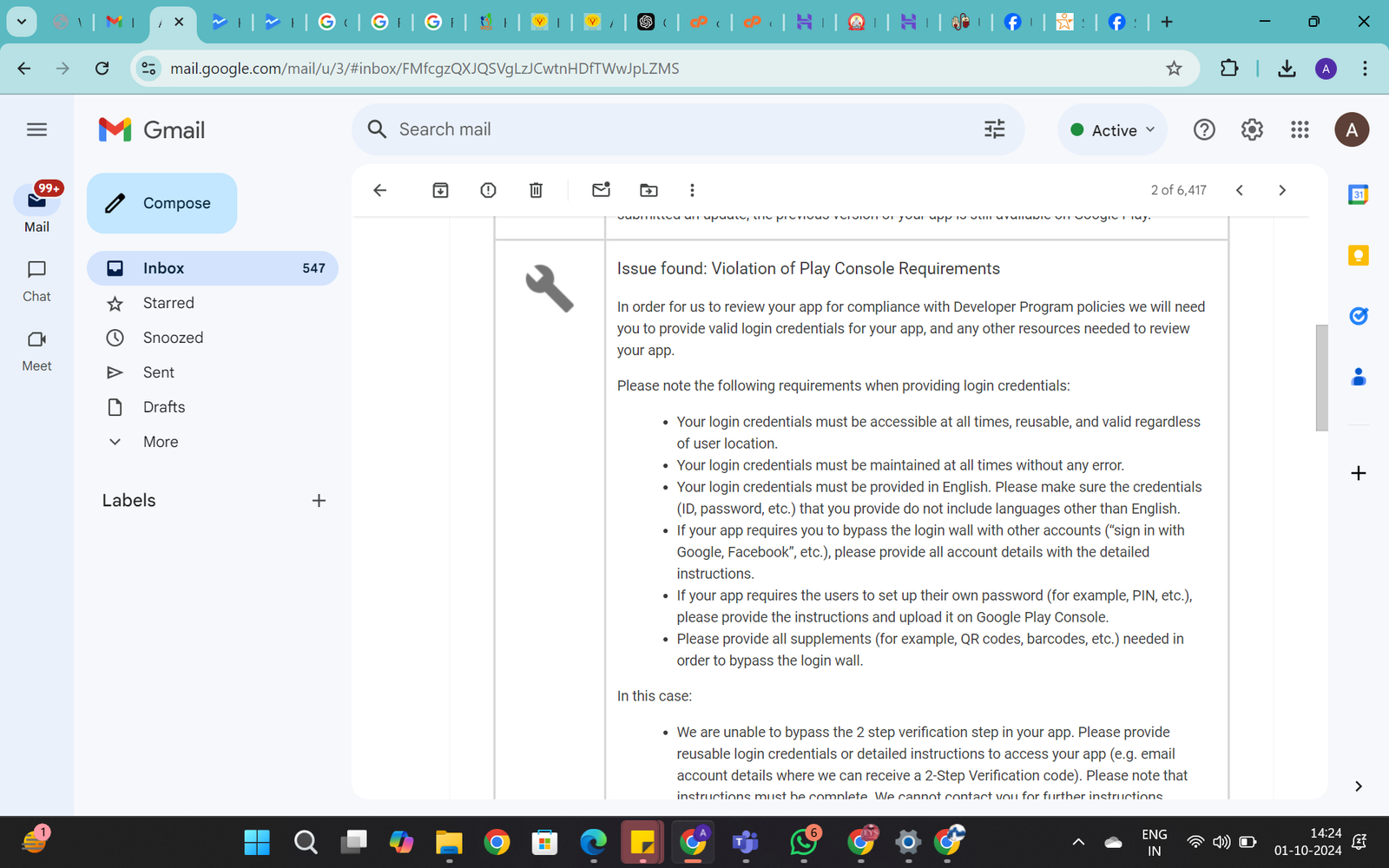1389x868 pixels.
Task: Open the Chrome three-dot menu
Action: pos(1365,69)
